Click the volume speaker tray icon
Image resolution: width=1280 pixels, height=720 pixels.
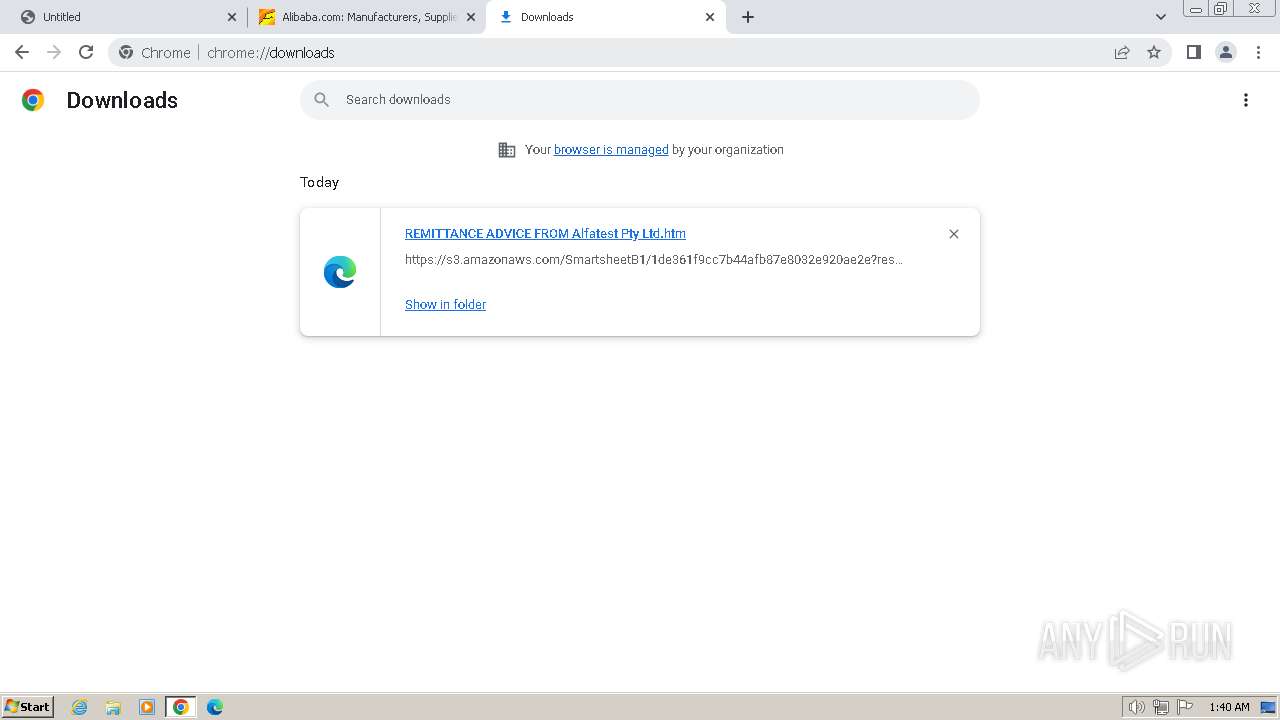[x=1136, y=707]
